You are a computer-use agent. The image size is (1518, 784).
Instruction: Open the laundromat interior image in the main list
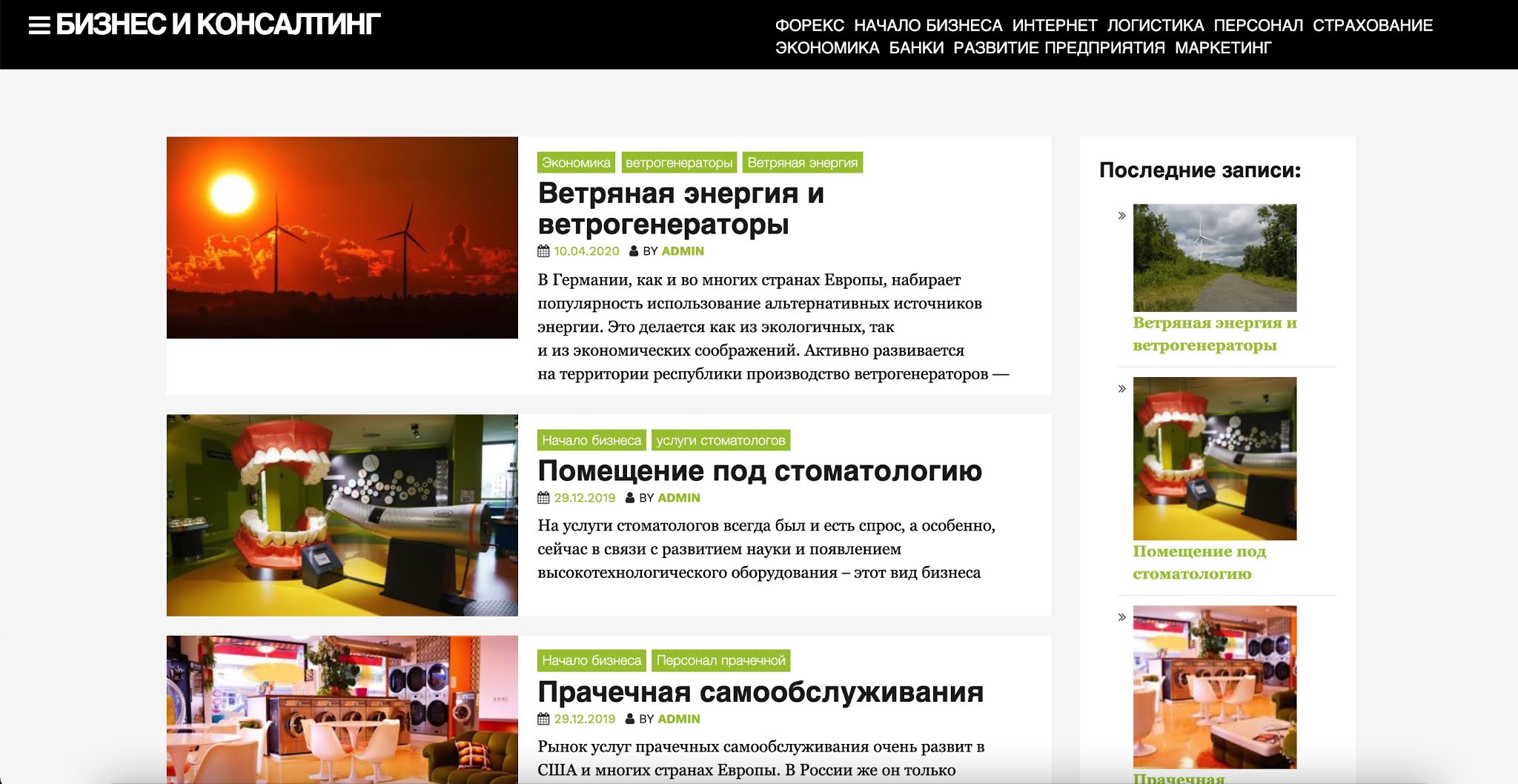[x=342, y=709]
